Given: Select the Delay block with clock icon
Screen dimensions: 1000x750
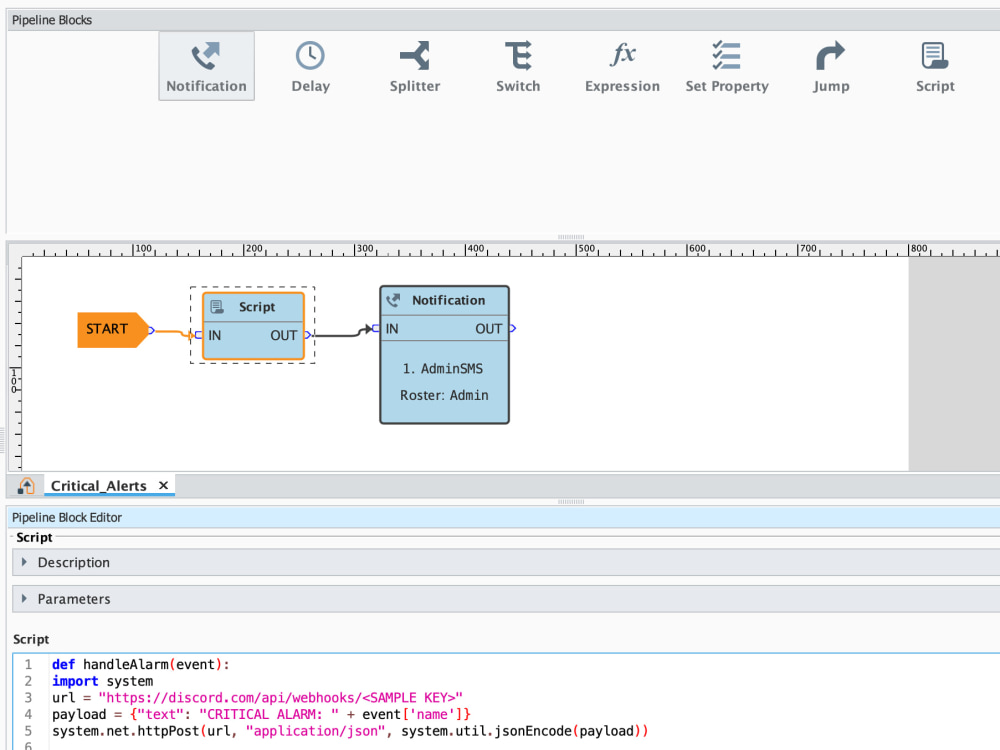Looking at the screenshot, I should pos(311,66).
